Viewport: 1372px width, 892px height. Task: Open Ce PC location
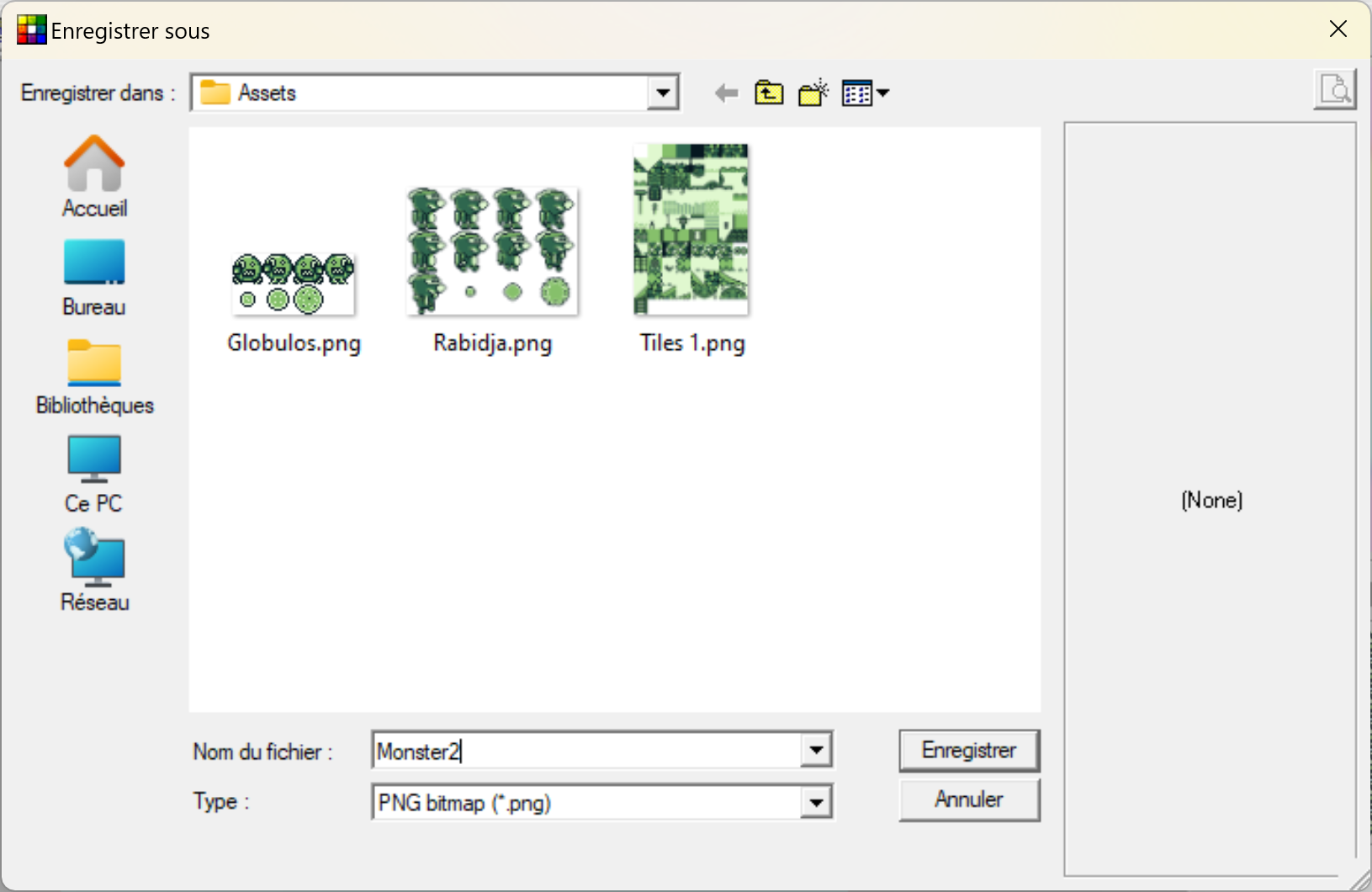coord(94,474)
